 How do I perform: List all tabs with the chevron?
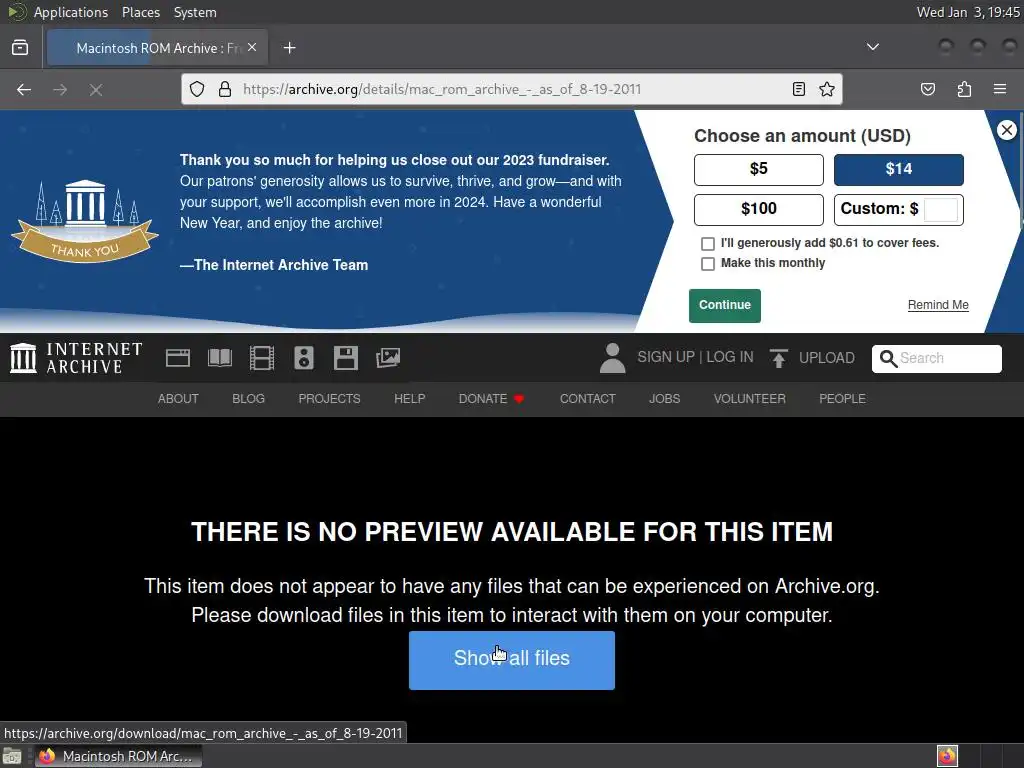point(872,47)
